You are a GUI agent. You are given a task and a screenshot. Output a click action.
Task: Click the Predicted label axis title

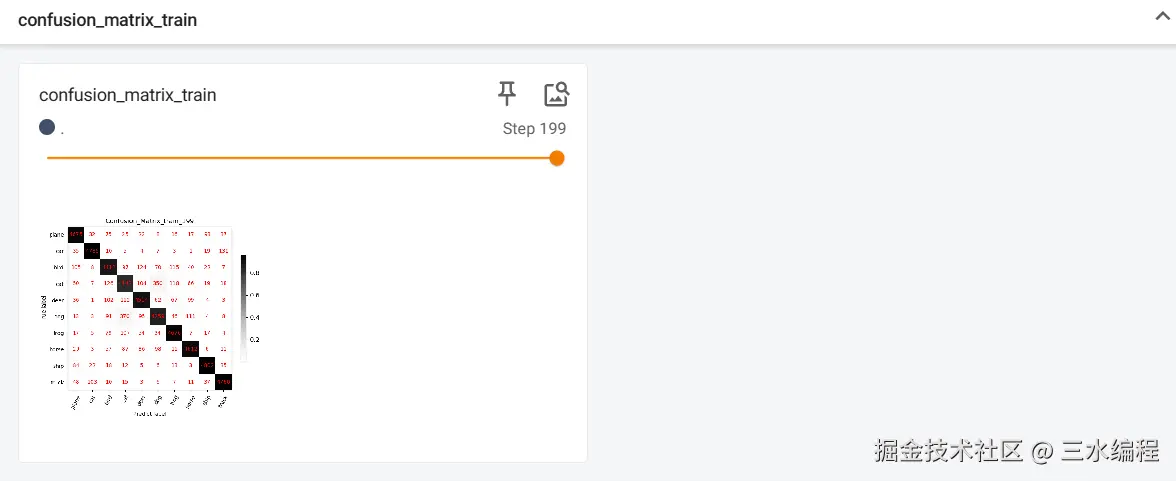[x=150, y=414]
